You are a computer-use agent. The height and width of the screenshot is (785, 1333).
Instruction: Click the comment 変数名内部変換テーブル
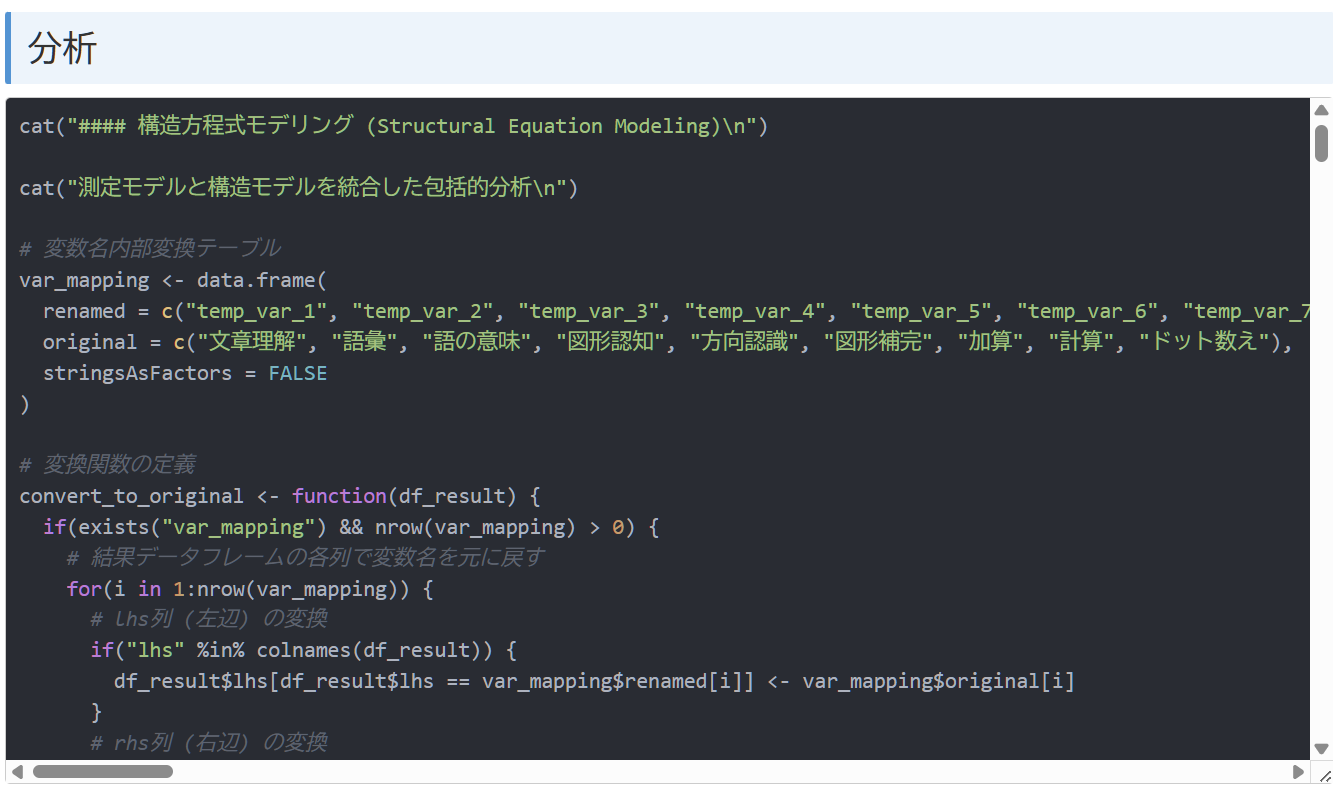(161, 248)
